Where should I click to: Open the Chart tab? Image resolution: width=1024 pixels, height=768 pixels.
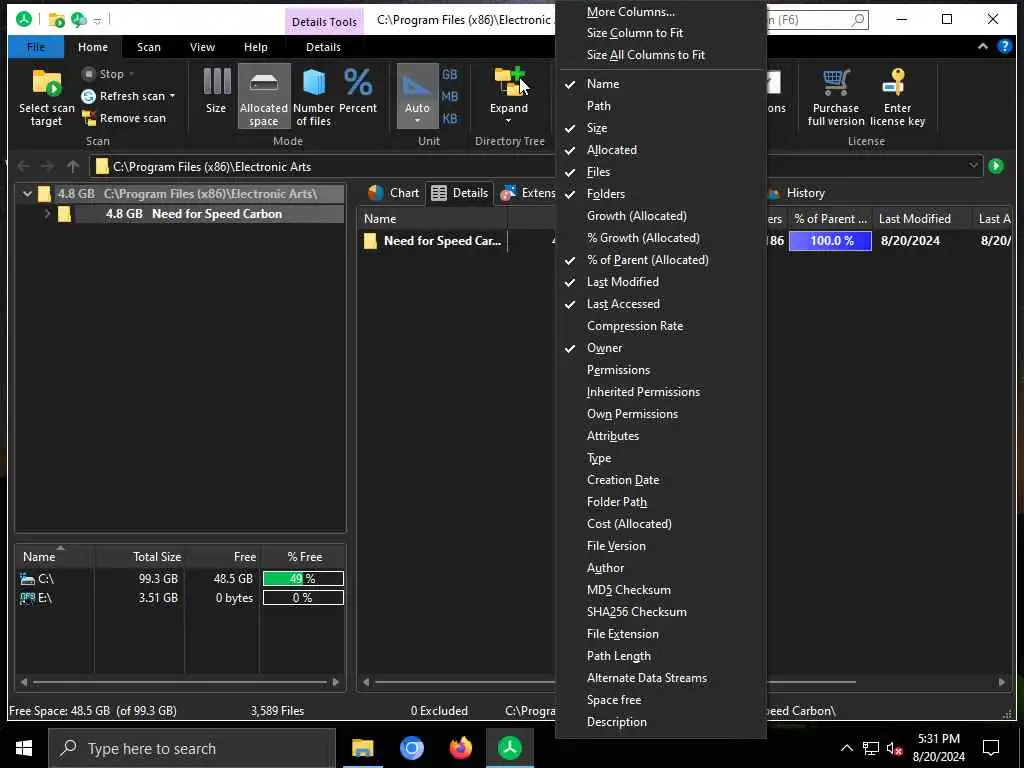[x=394, y=193]
